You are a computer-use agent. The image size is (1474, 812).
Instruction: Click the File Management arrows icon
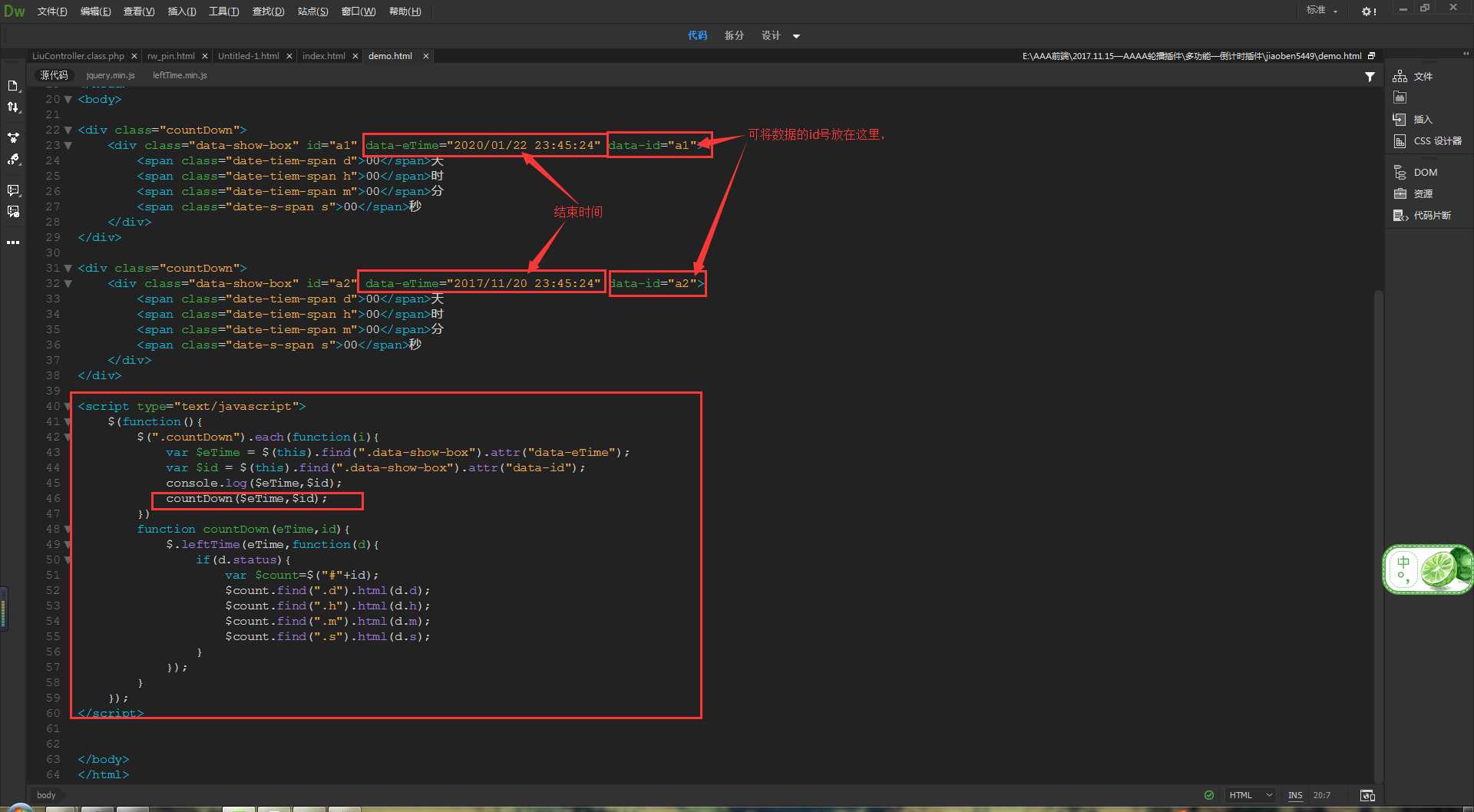(x=13, y=107)
